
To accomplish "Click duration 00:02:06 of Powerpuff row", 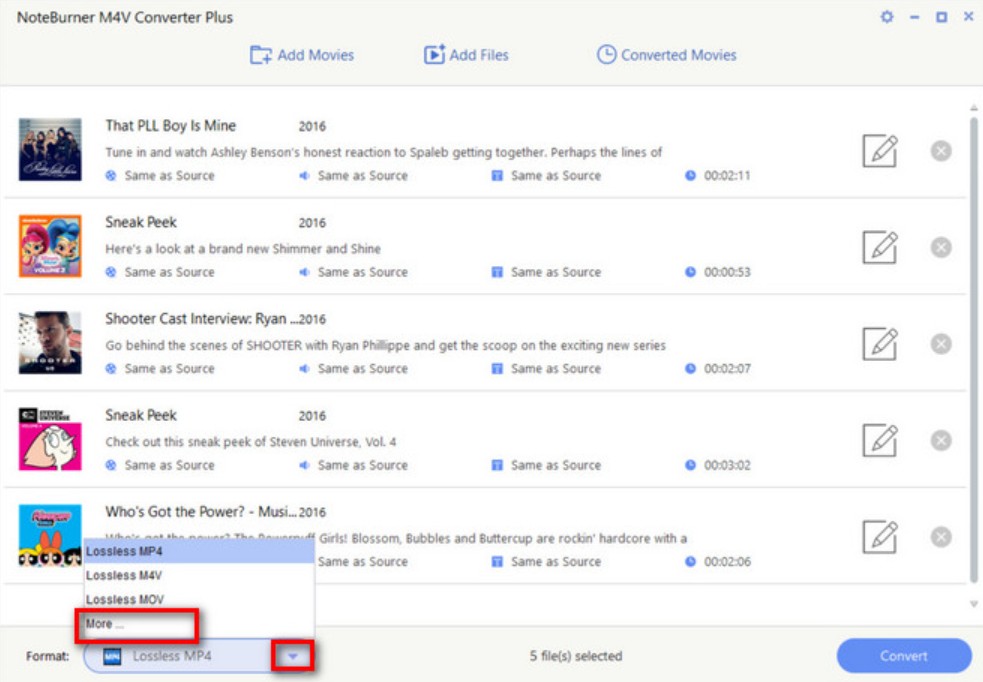I will coord(727,562).
